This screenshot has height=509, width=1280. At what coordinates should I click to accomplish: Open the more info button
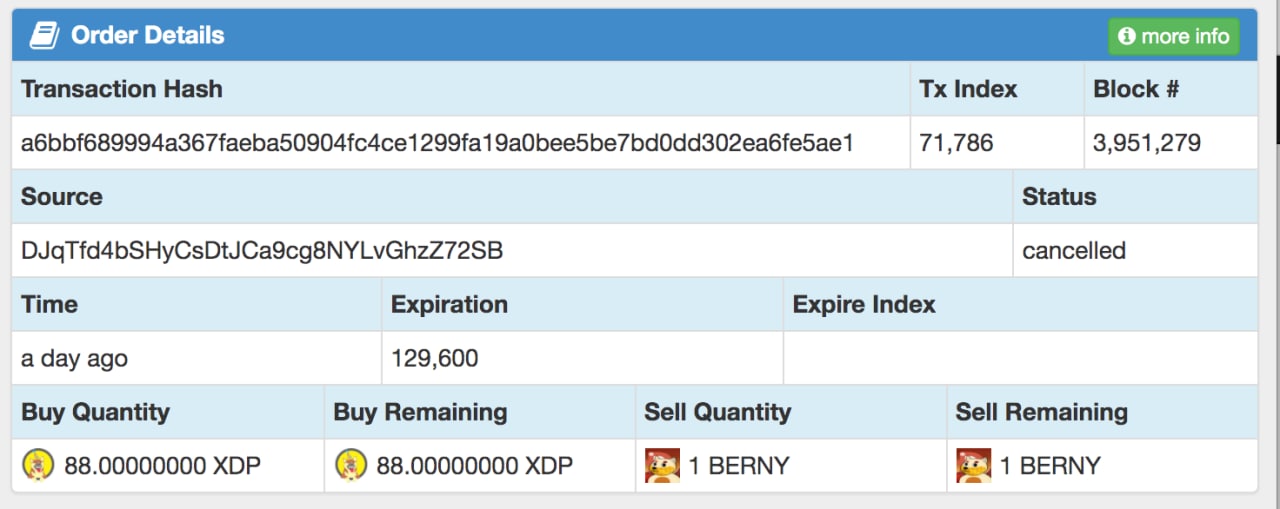[x=1174, y=37]
